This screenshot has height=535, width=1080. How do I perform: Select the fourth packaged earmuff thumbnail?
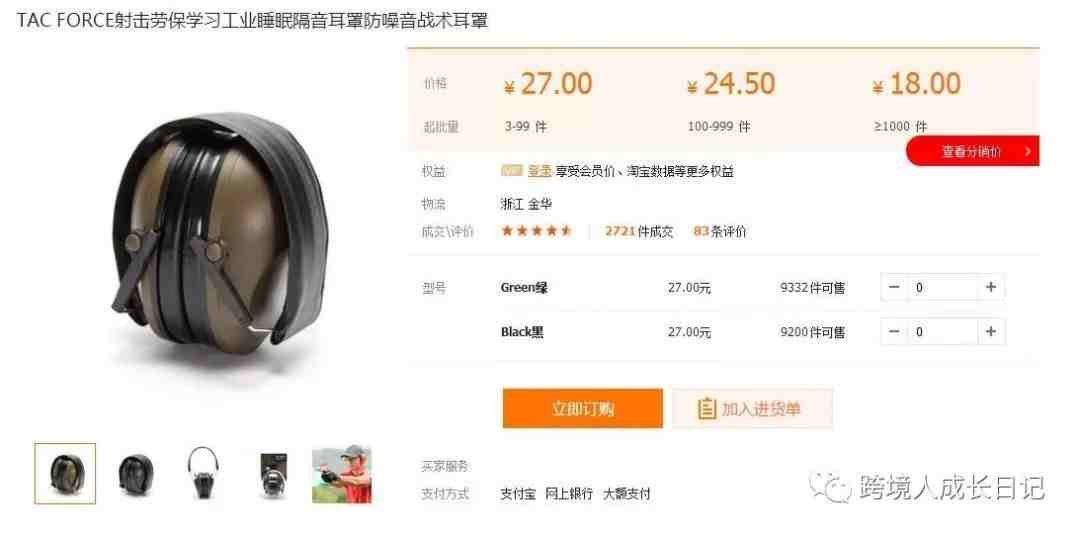(273, 474)
